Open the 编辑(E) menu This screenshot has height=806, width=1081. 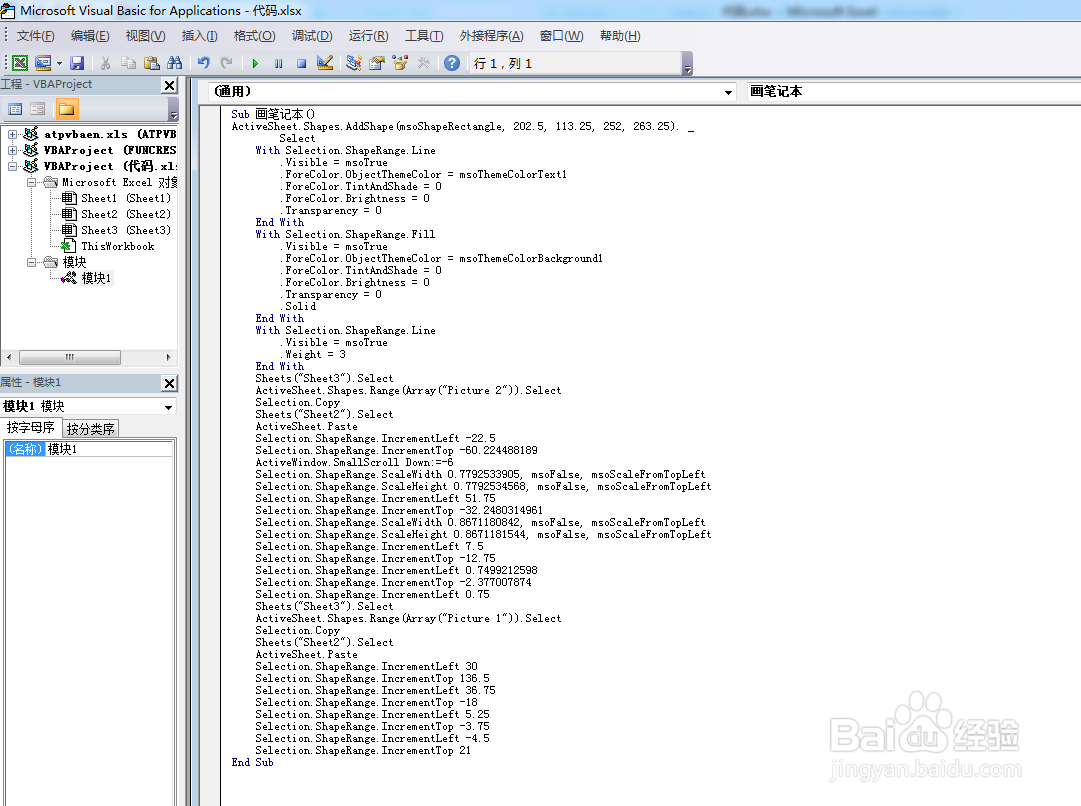(x=90, y=36)
